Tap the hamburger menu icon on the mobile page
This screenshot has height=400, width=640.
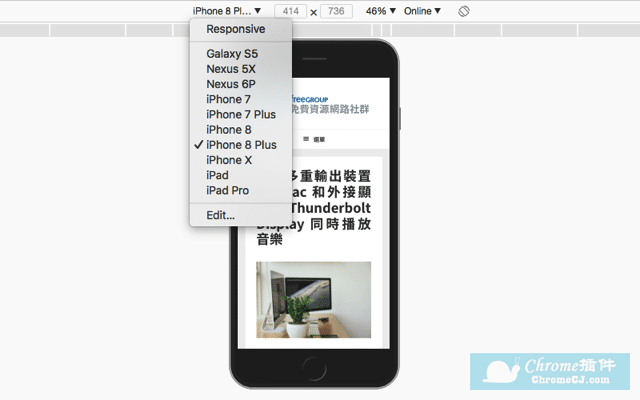click(x=306, y=139)
